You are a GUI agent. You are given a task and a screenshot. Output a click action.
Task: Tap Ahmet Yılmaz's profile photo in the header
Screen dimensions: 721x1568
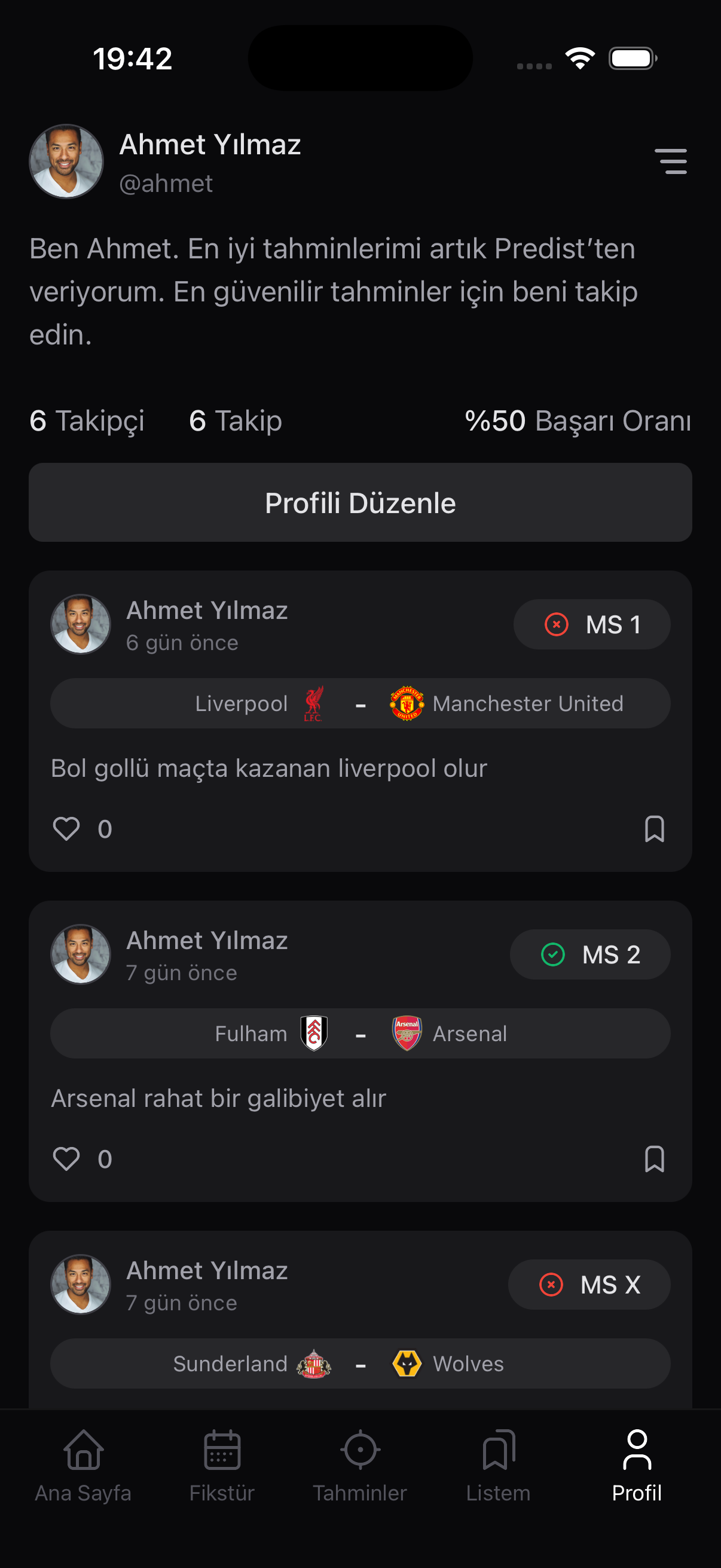(x=66, y=161)
